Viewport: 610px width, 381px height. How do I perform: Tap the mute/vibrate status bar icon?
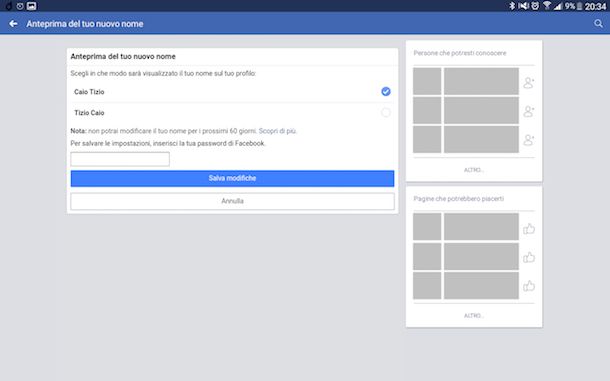coord(524,5)
